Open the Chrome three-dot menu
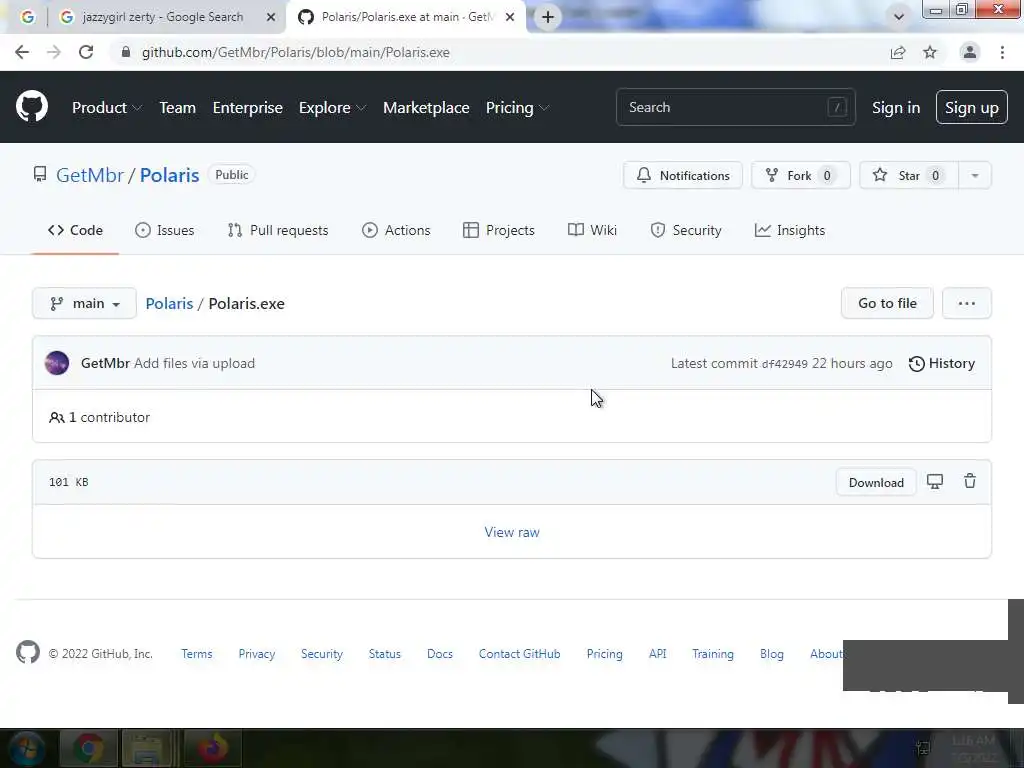Screen dimensions: 1024x768 1002,52
